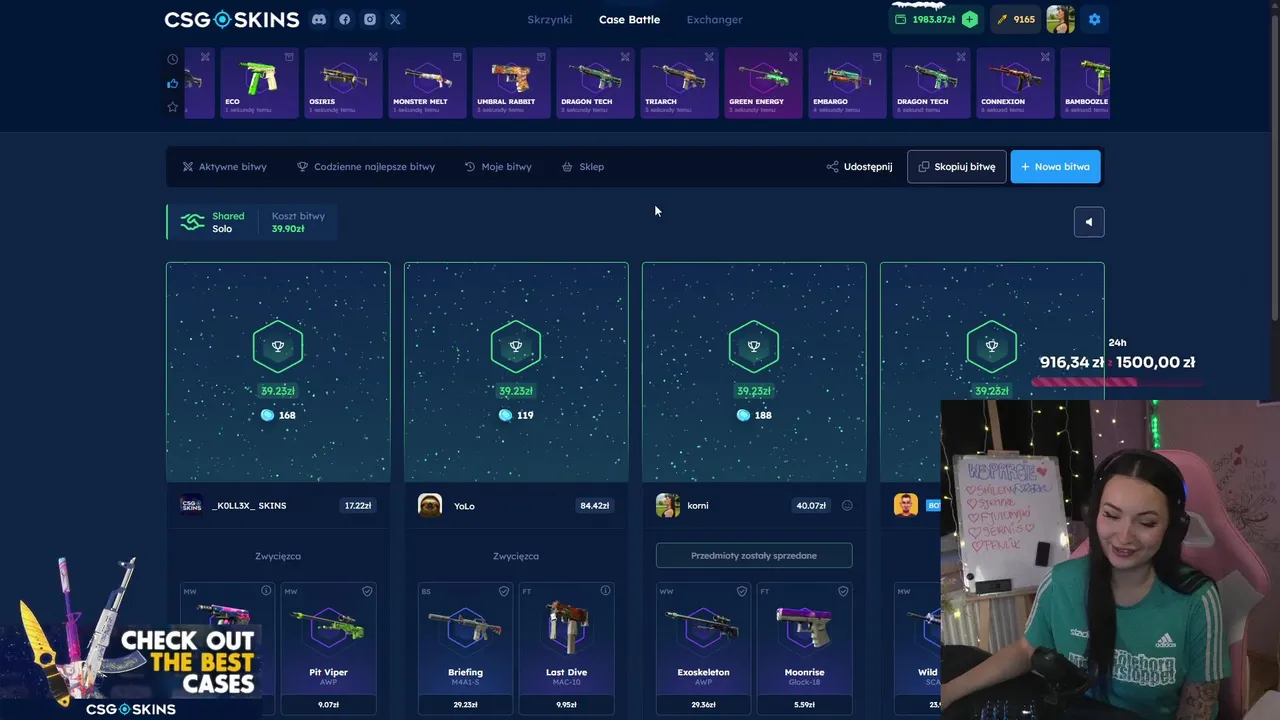Screen dimensions: 1280x720
Task: Click the TRIARCH drop card
Action: [679, 83]
